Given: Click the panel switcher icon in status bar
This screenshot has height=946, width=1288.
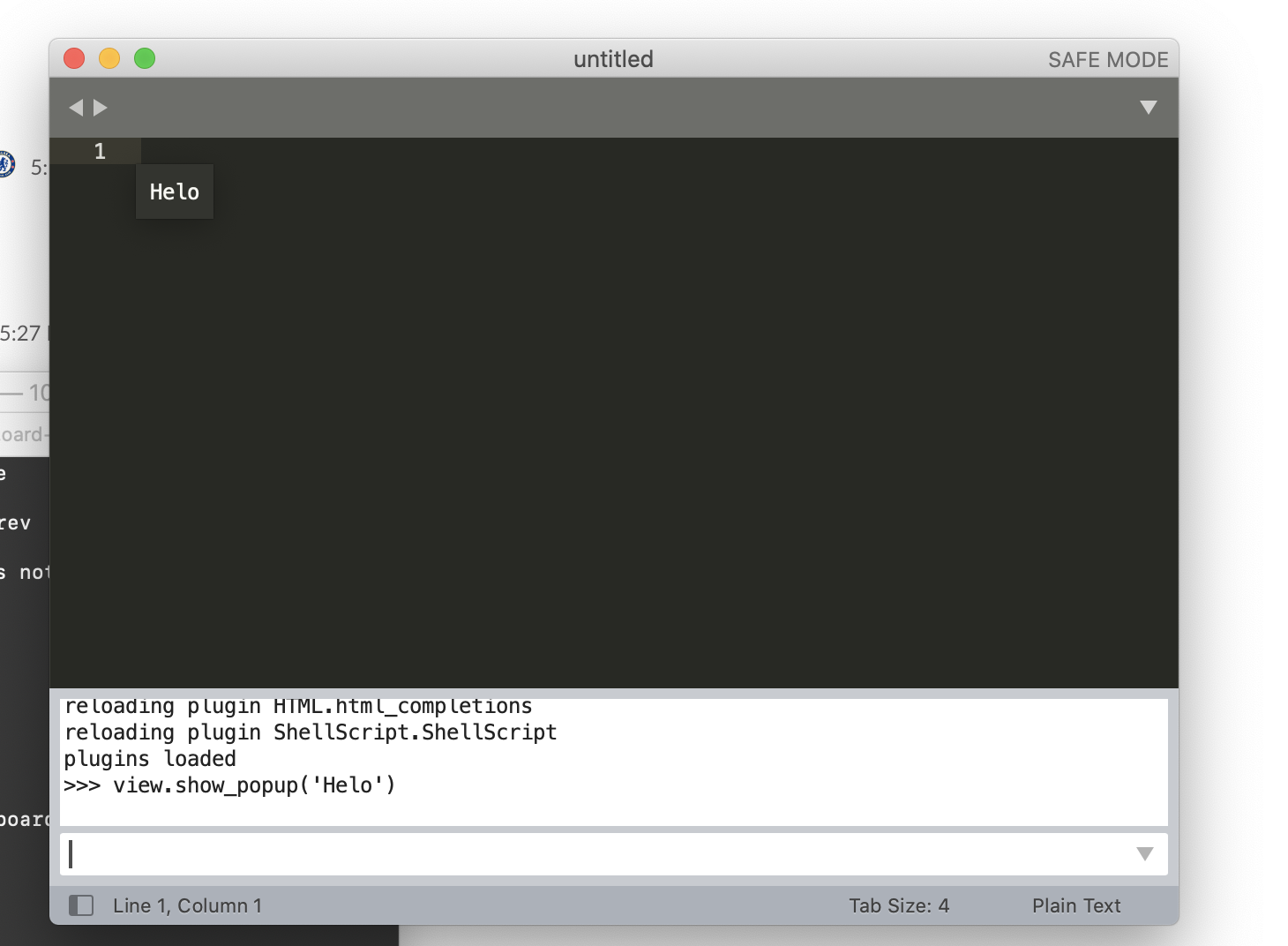Looking at the screenshot, I should 81,905.
